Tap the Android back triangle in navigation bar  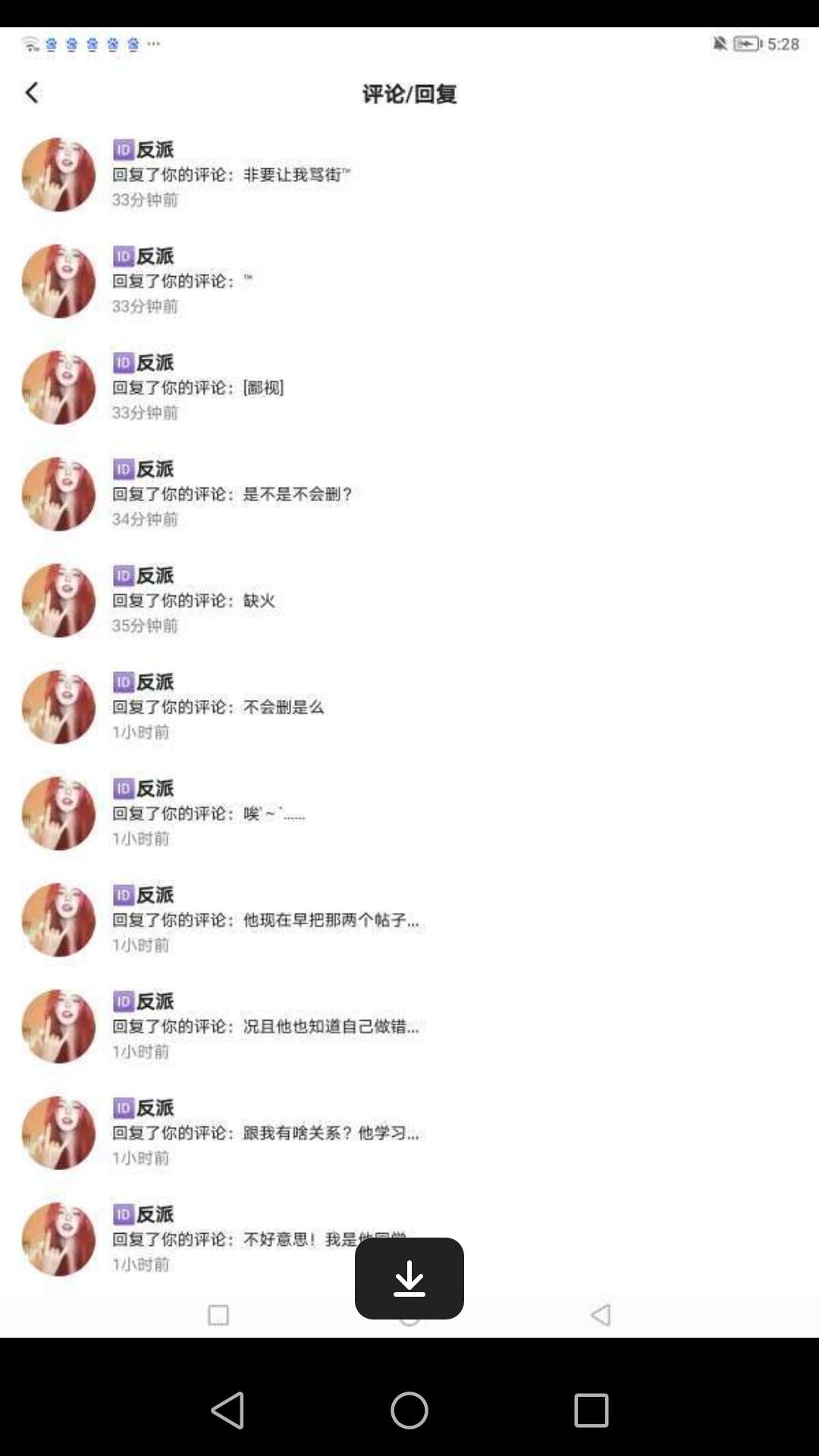point(227,1410)
